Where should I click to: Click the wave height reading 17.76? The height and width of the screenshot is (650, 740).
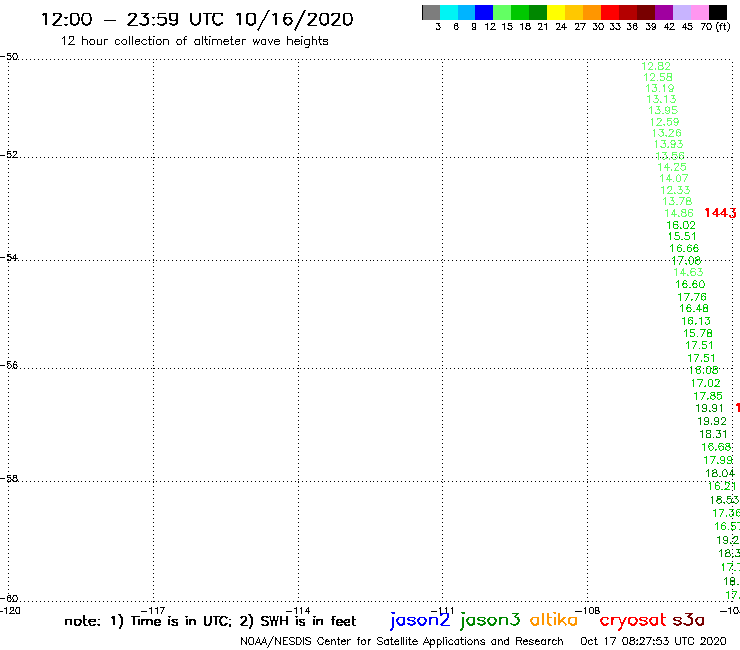click(x=692, y=297)
